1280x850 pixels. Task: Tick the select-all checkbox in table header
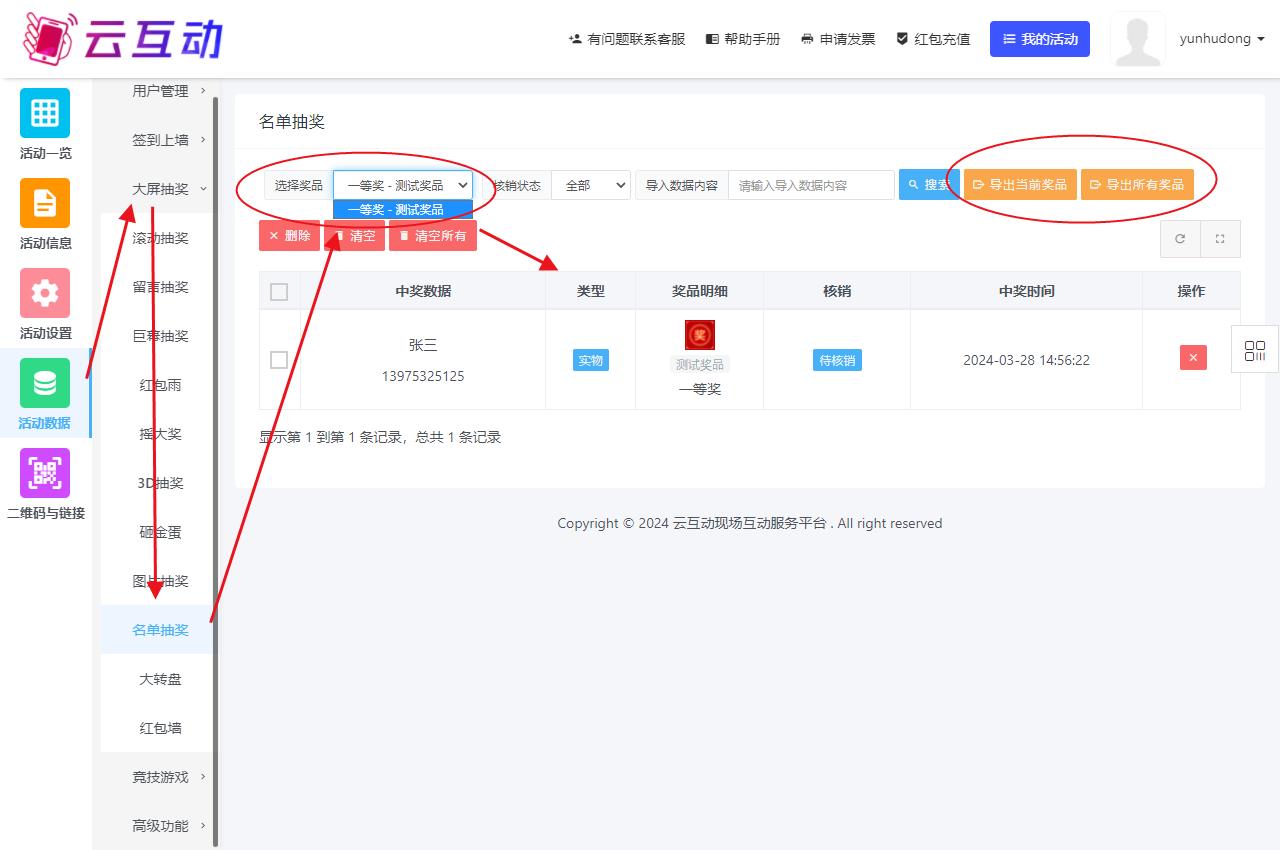pos(279,291)
